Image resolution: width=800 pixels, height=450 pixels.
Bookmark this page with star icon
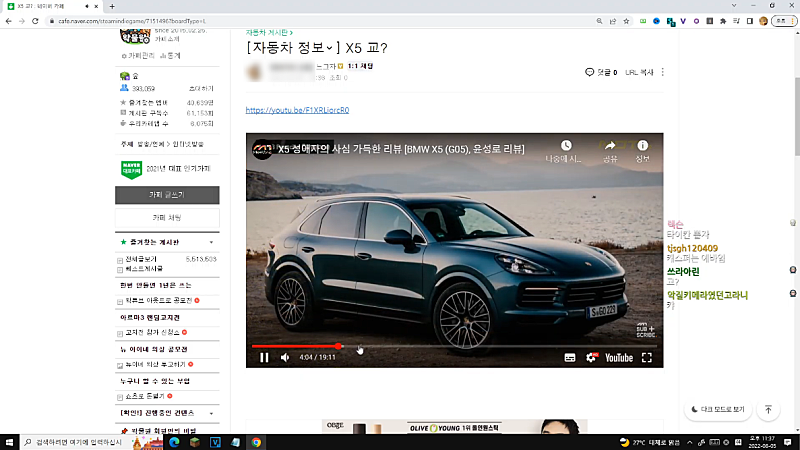(626, 21)
